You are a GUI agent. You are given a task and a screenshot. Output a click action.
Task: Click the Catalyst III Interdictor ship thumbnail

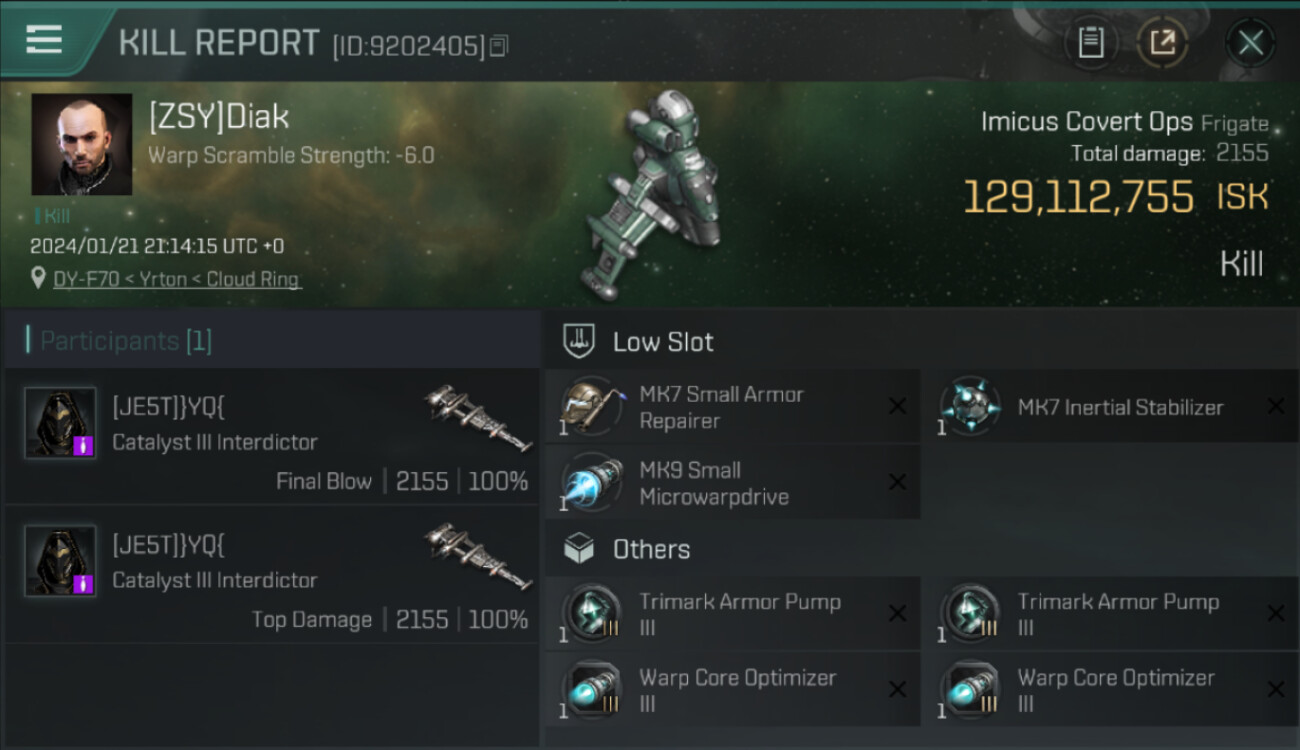478,418
